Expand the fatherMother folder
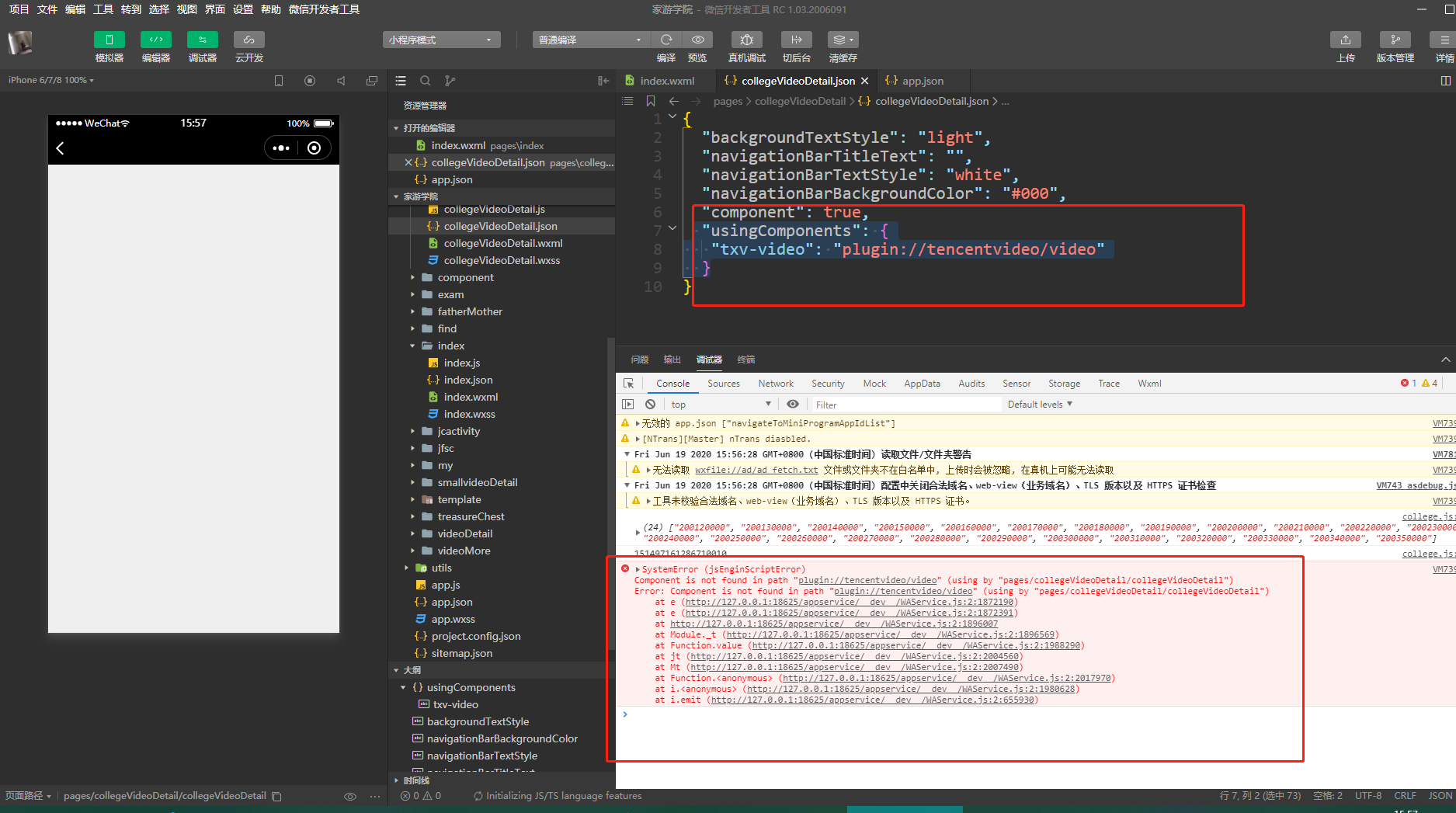 (412, 311)
